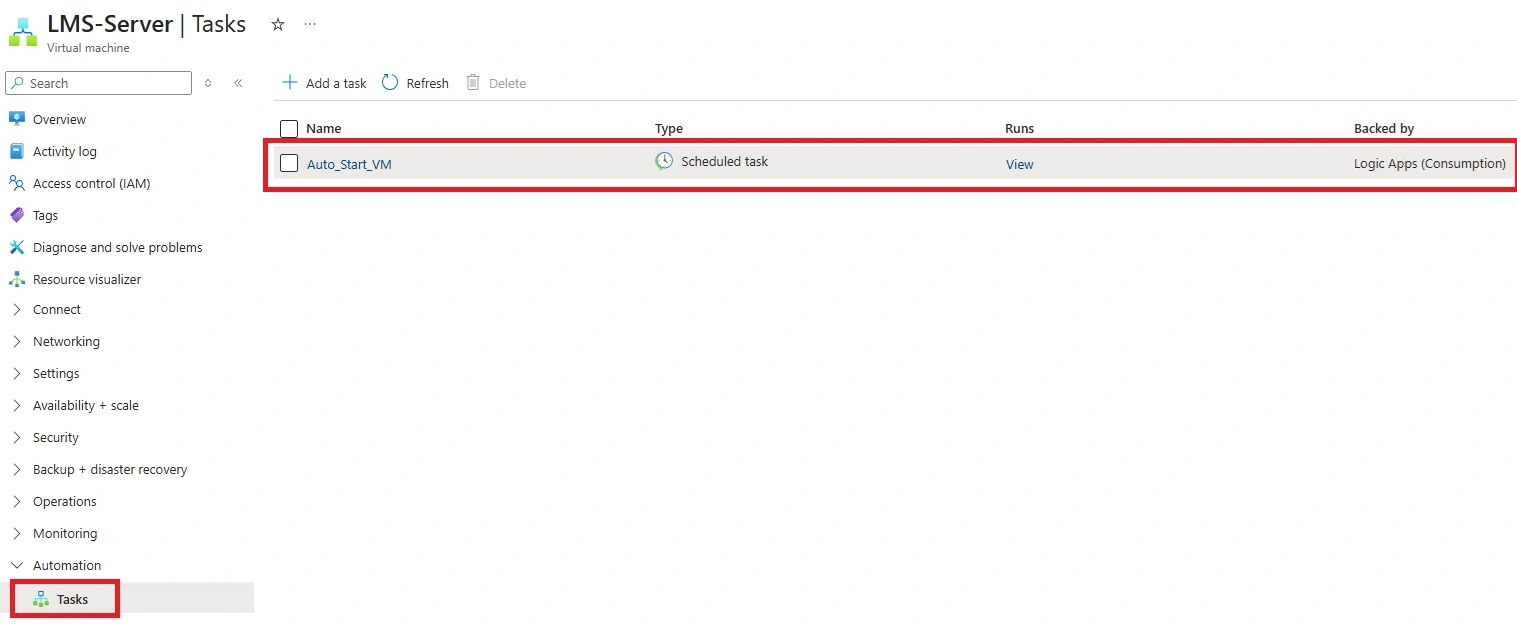Click the View runs link
This screenshot has width=1517, height=629.
[x=1019, y=164]
